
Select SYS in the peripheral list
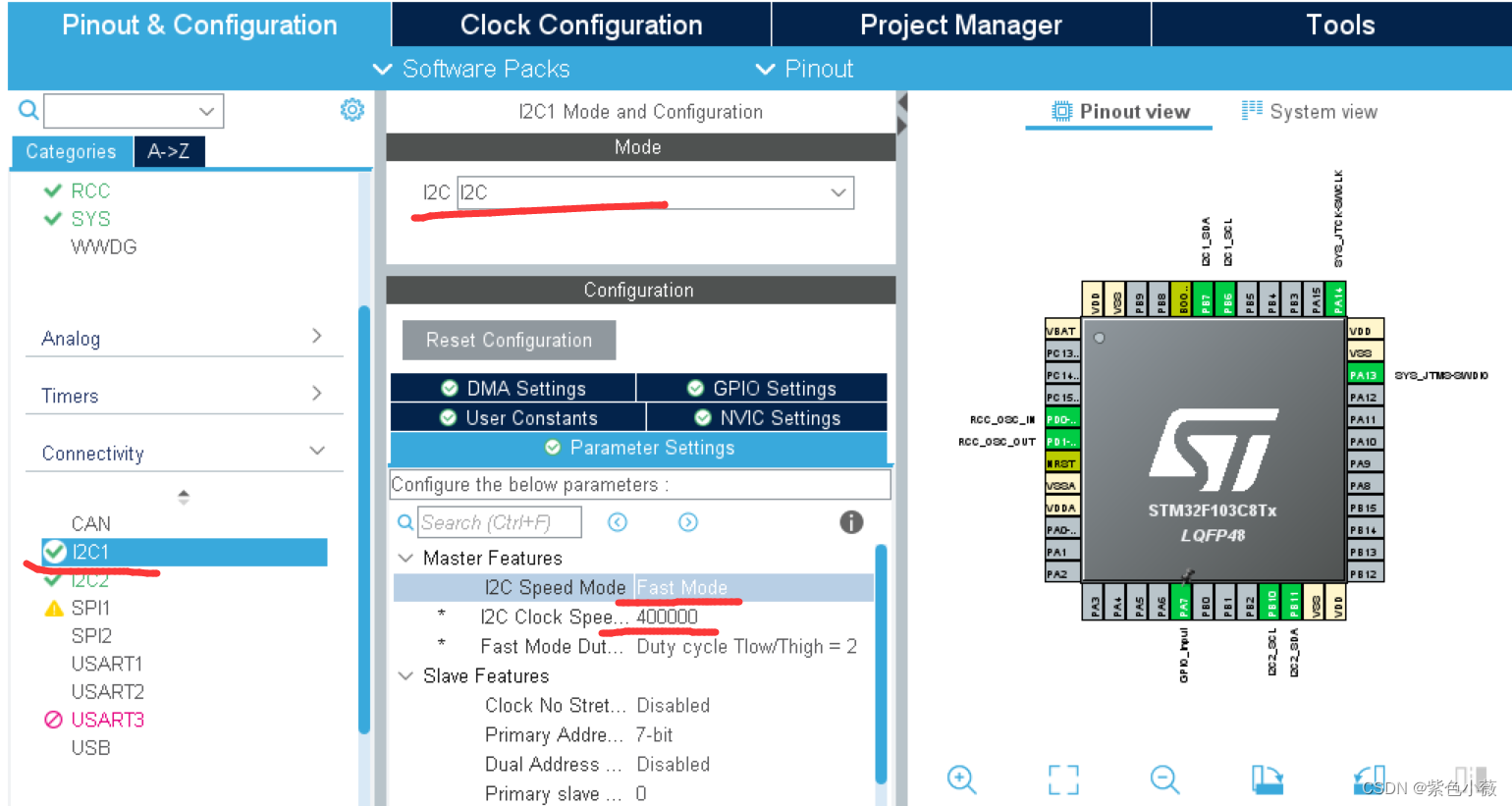[x=89, y=219]
